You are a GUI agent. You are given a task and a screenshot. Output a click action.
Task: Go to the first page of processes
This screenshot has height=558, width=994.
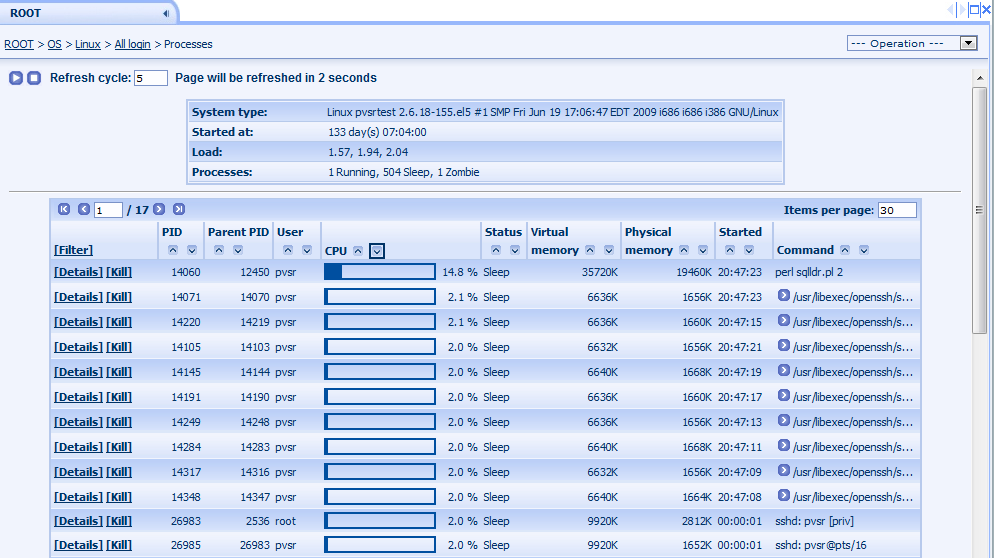coord(64,209)
